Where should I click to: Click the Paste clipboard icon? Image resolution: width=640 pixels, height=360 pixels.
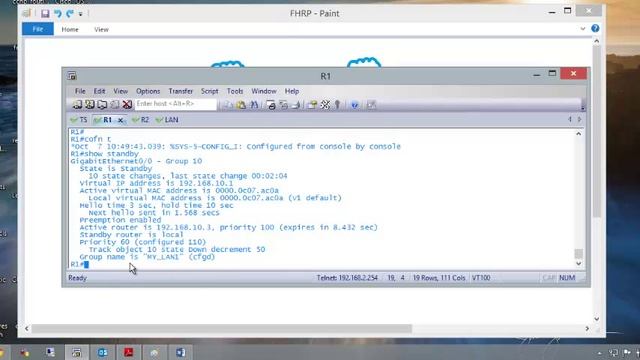click(x=241, y=105)
